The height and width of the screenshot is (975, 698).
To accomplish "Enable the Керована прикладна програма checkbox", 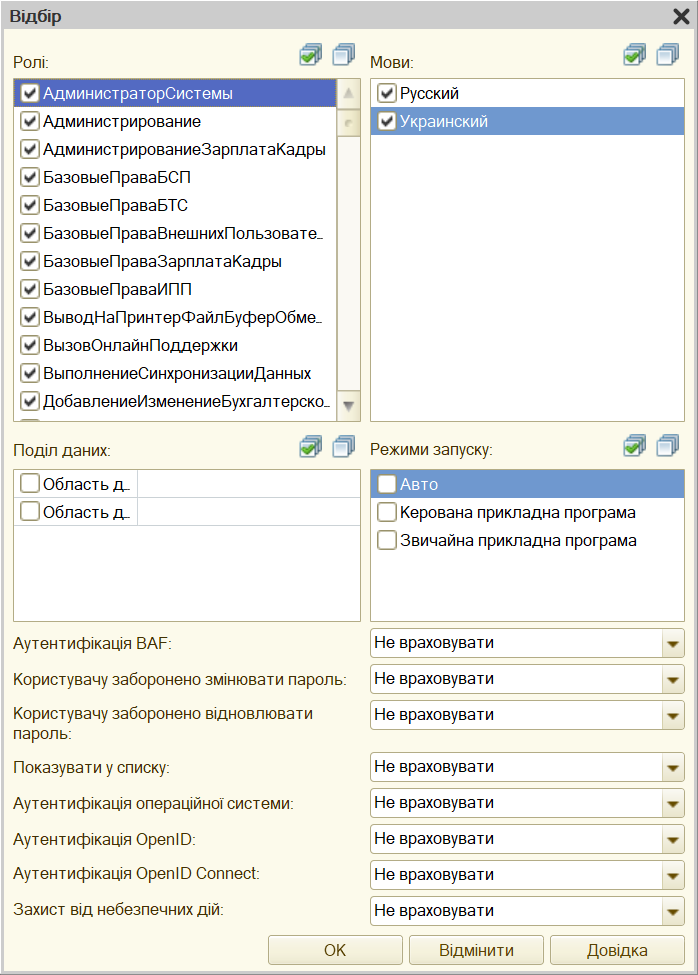I will (x=387, y=512).
